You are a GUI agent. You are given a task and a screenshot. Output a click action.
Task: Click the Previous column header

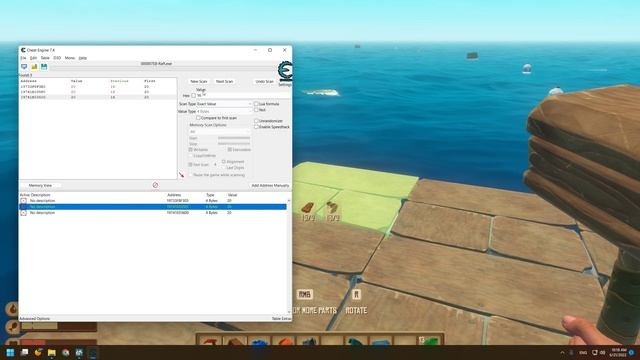click(119, 81)
